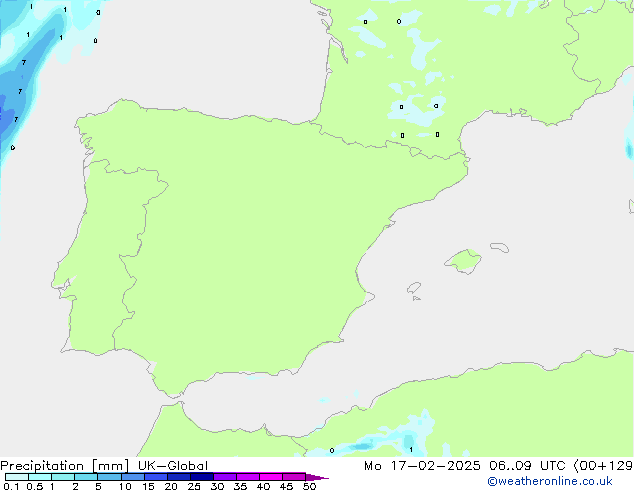The height and width of the screenshot is (490, 634).
Task: Pick the 5 mm legend color swatch
Action: coord(109,477)
